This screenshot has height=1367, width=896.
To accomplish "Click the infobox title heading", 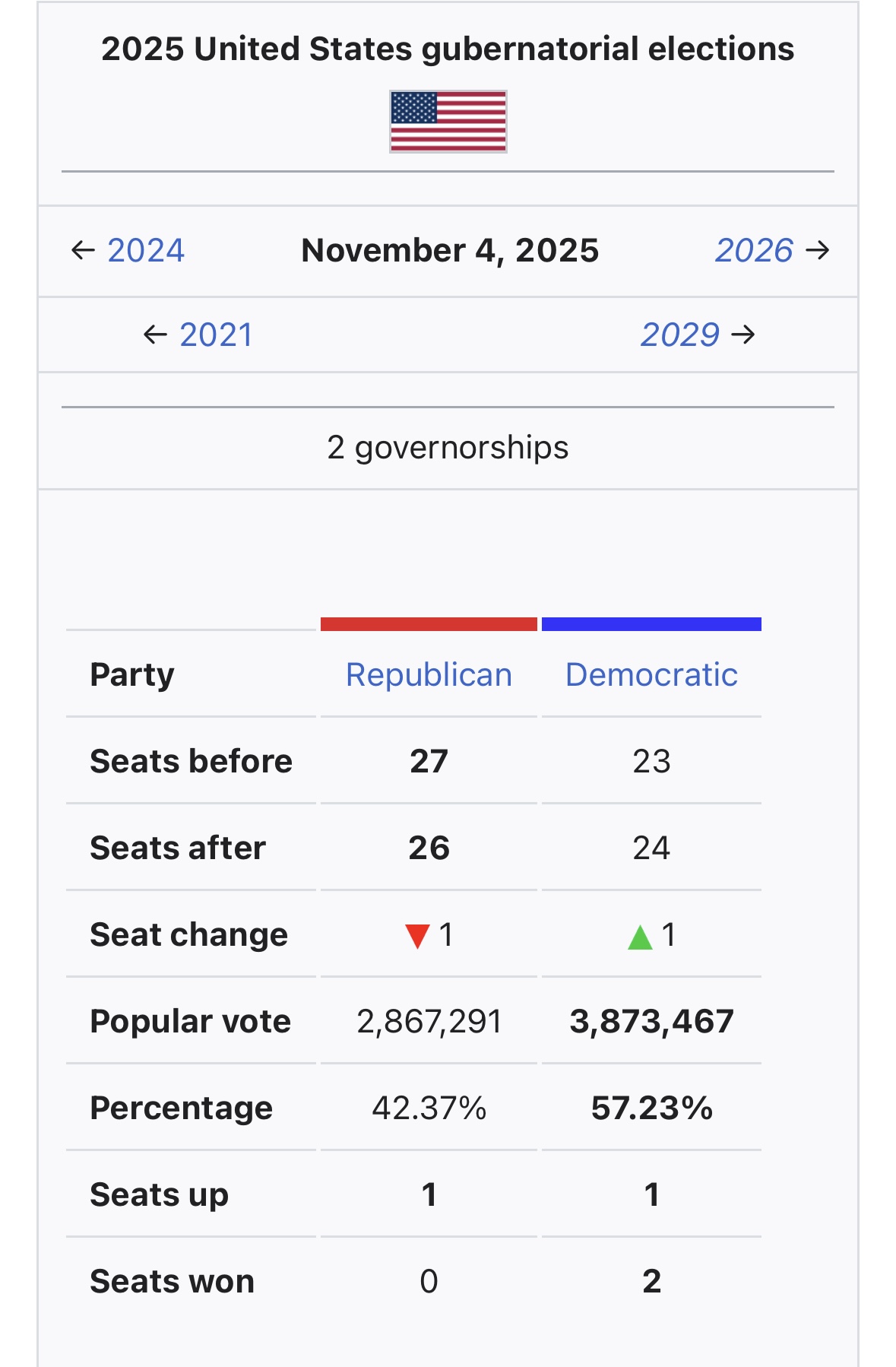I will click(x=448, y=49).
